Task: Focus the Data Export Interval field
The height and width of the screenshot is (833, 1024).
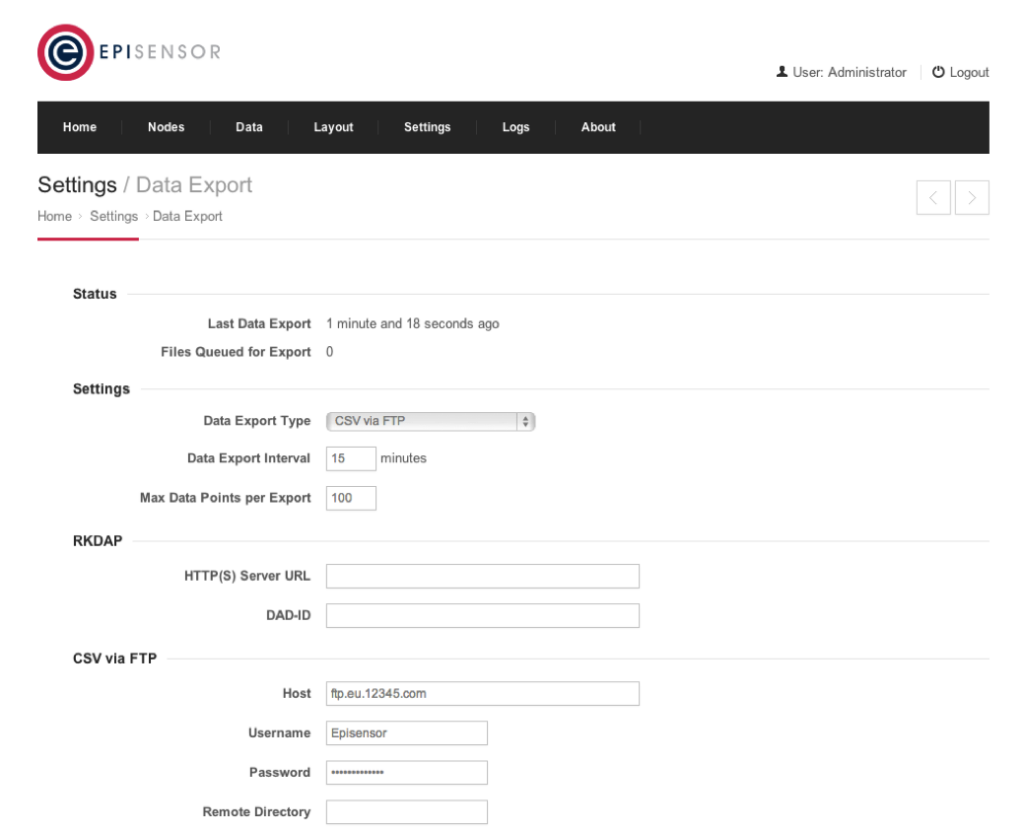Action: point(350,458)
